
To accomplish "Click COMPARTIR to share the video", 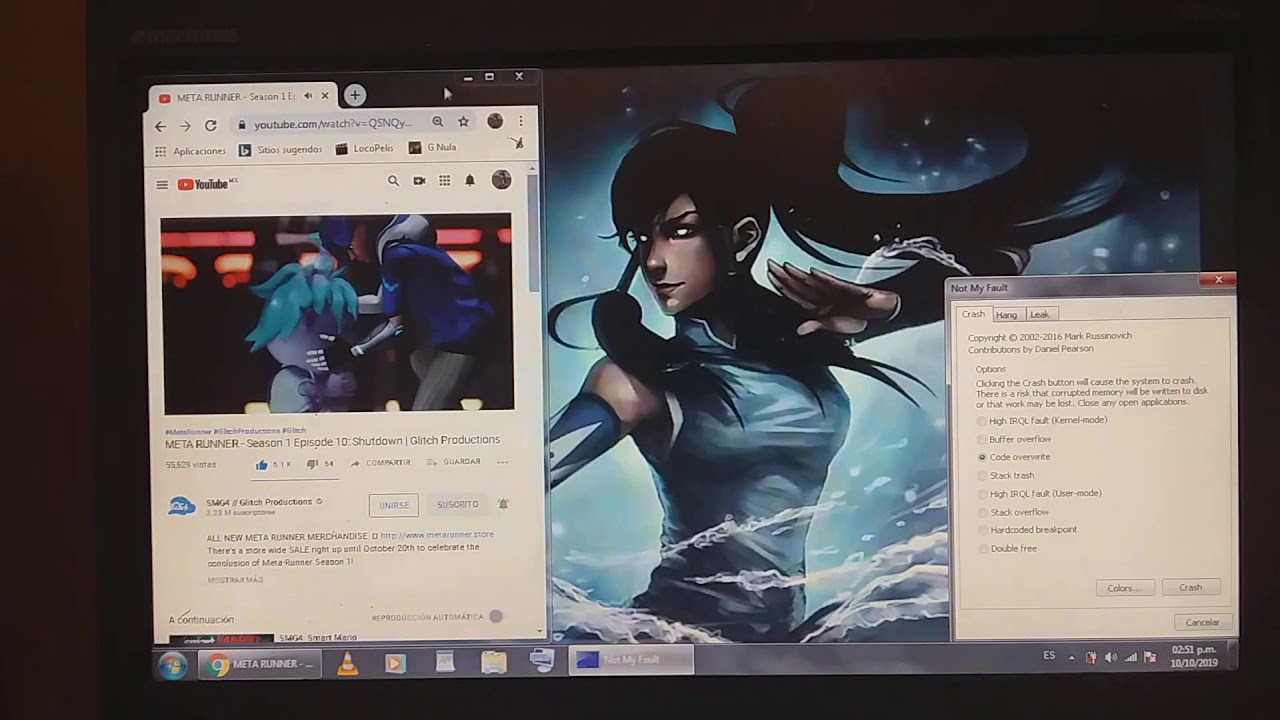I will 381,463.
